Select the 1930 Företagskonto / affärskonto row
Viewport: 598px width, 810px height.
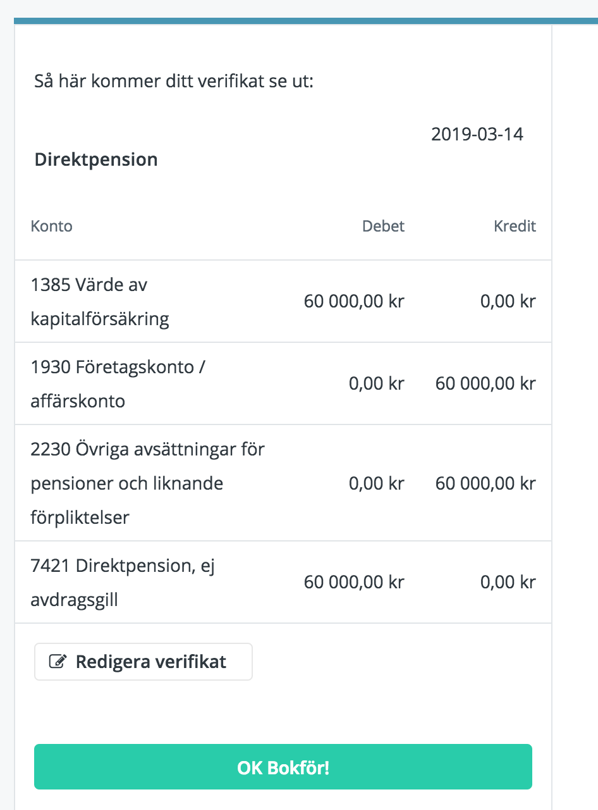pos(283,384)
